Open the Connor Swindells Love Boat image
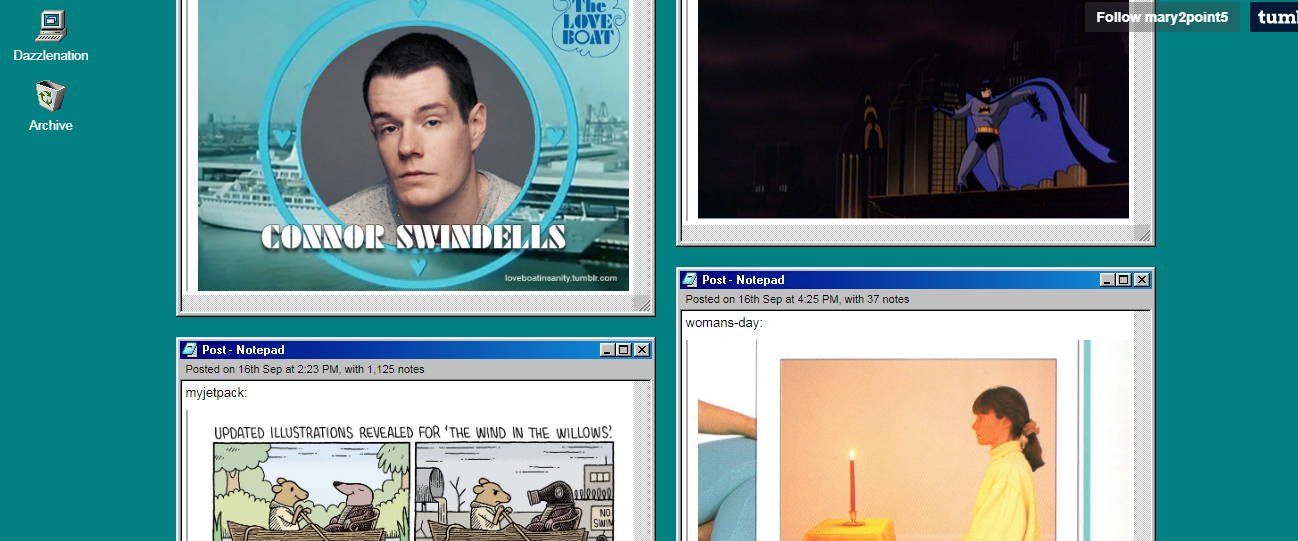Screen dimensions: 1298x541 pyautogui.click(x=413, y=145)
